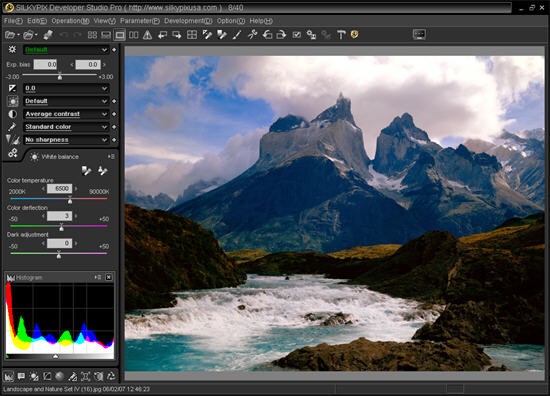Viewport: 550px width, 396px height.
Task: Toggle the single preview display mode
Action: pos(120,35)
